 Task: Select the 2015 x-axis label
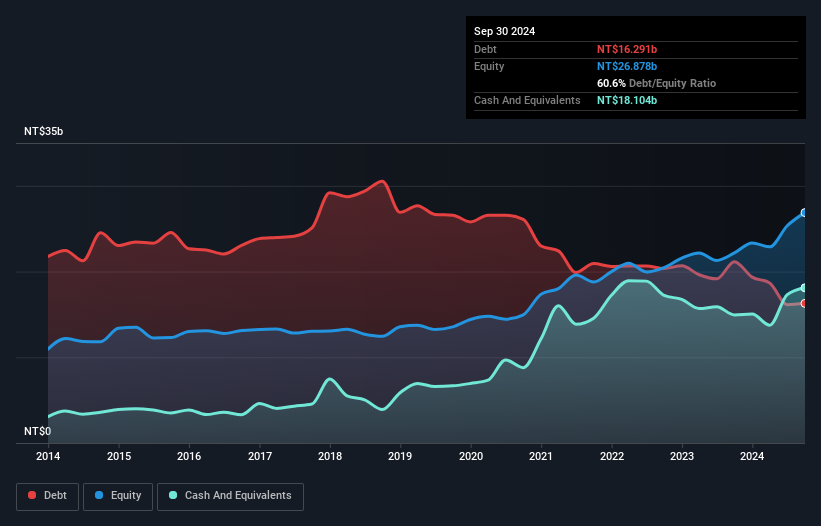click(119, 456)
